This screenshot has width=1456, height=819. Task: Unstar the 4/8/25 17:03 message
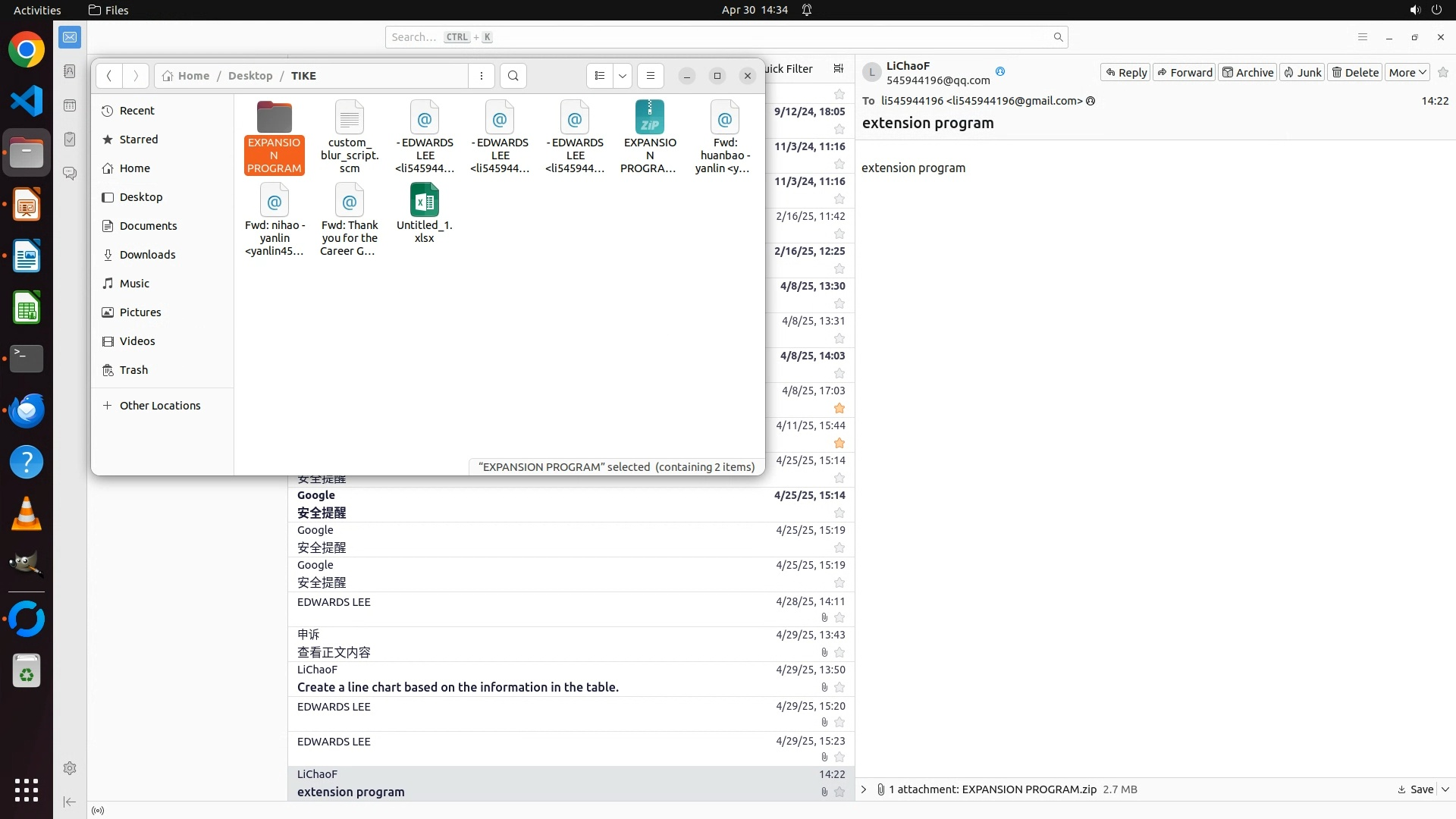(x=839, y=408)
